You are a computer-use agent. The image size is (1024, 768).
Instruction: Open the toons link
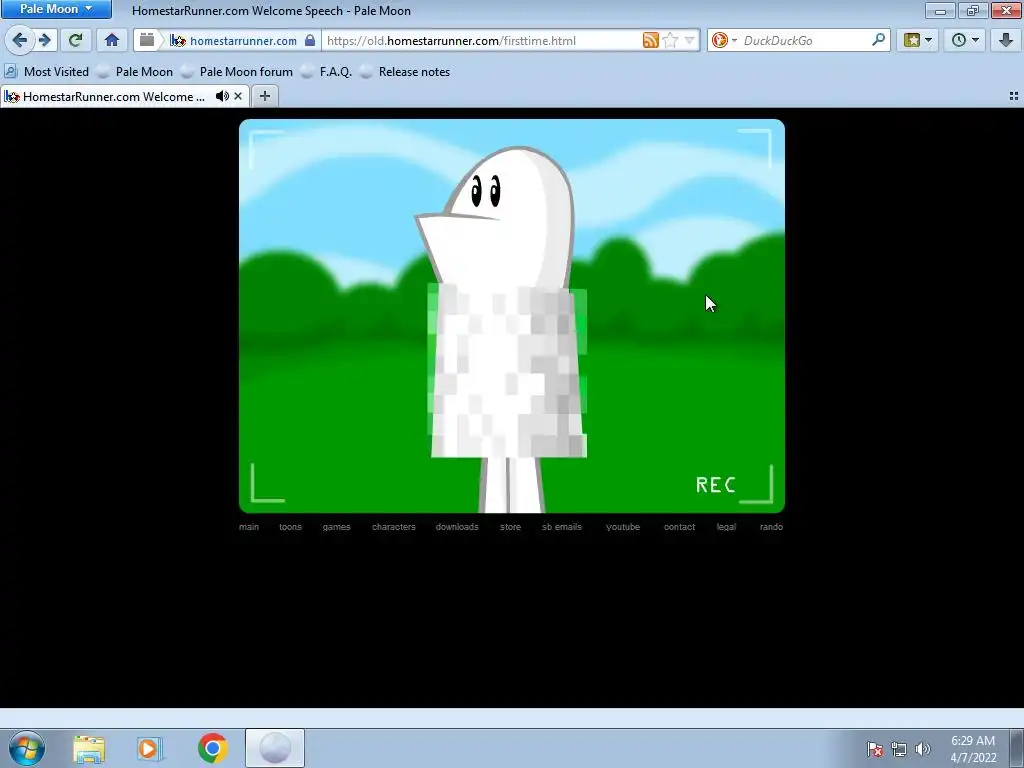[291, 527]
